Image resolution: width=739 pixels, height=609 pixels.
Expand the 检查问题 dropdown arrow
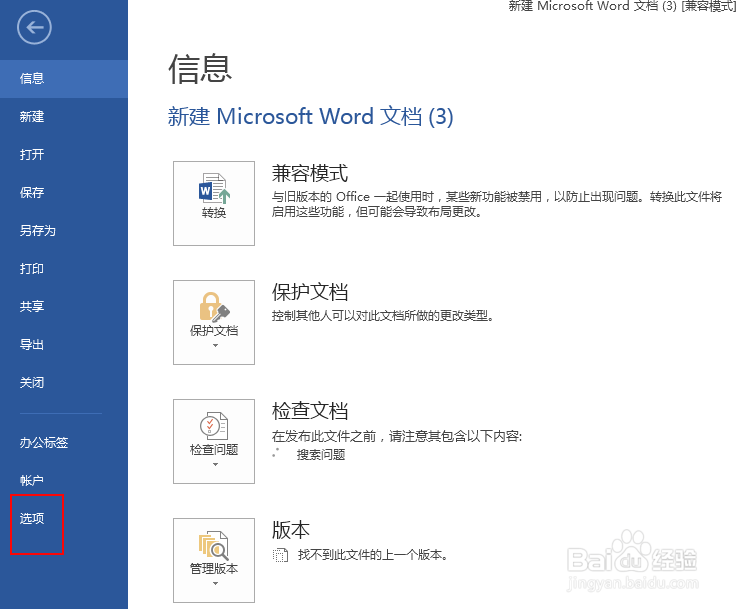(x=215, y=464)
